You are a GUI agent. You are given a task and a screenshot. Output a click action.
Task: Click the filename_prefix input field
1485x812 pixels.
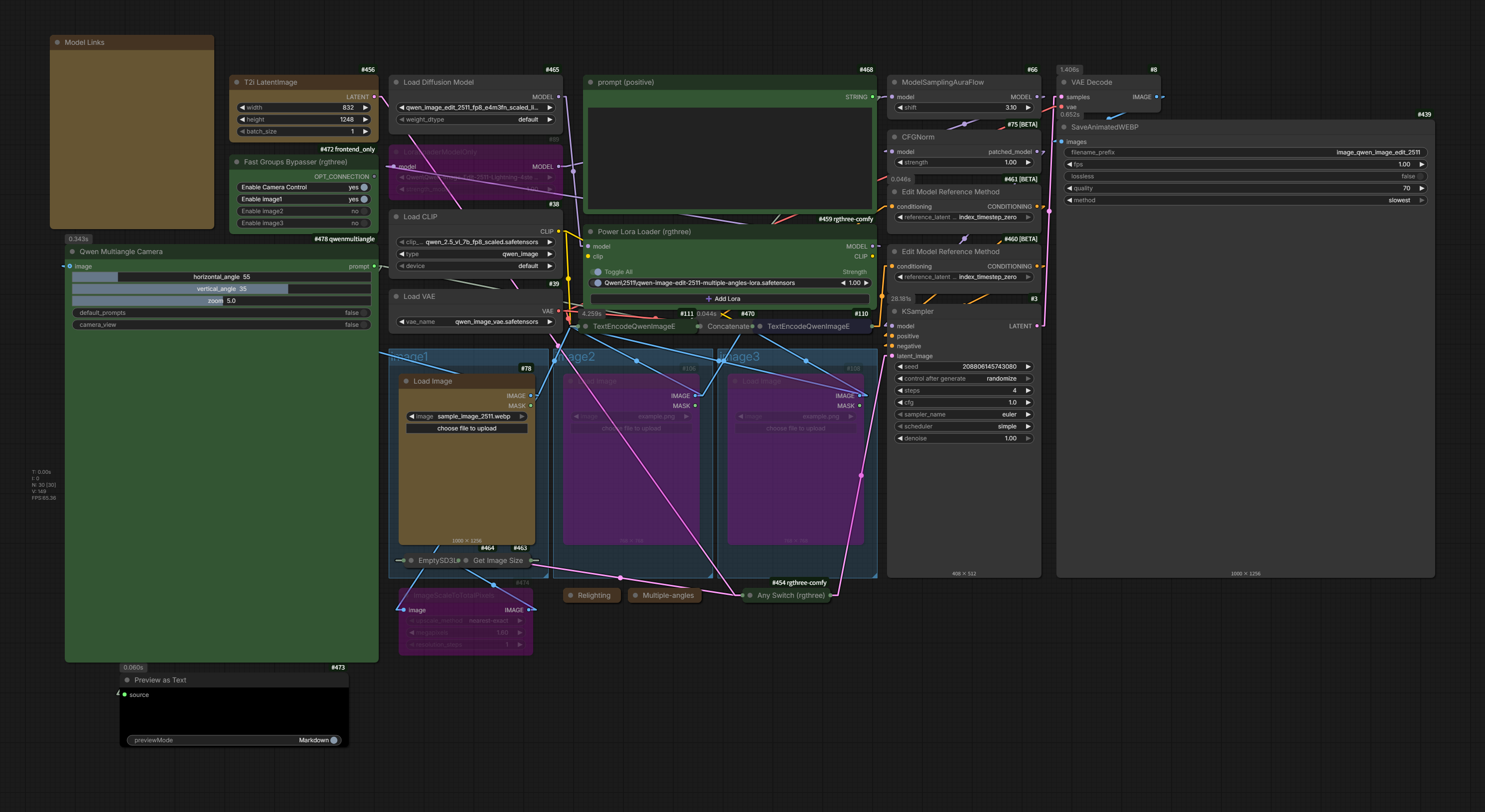tap(1245, 152)
